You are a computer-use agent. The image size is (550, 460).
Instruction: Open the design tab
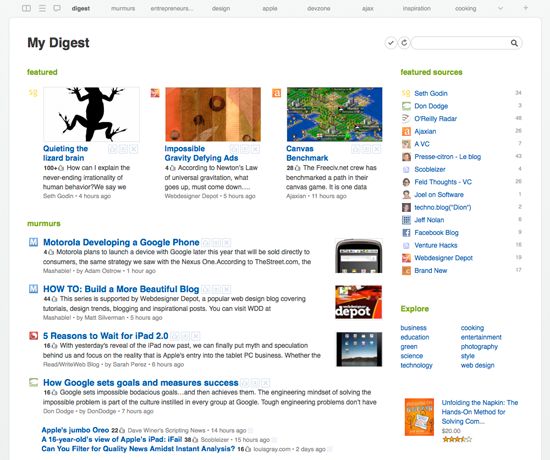pos(221,8)
